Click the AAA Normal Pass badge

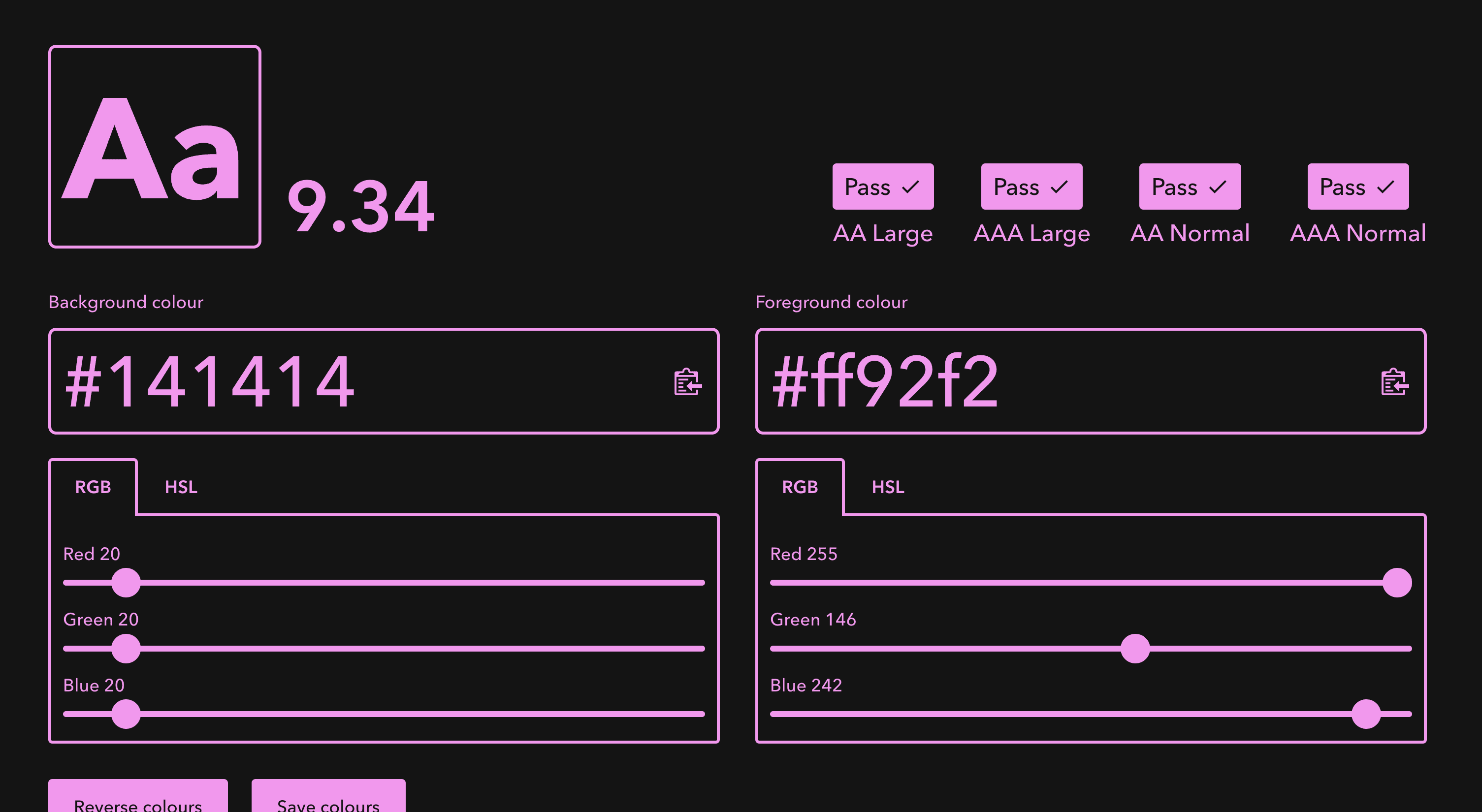pos(1358,187)
